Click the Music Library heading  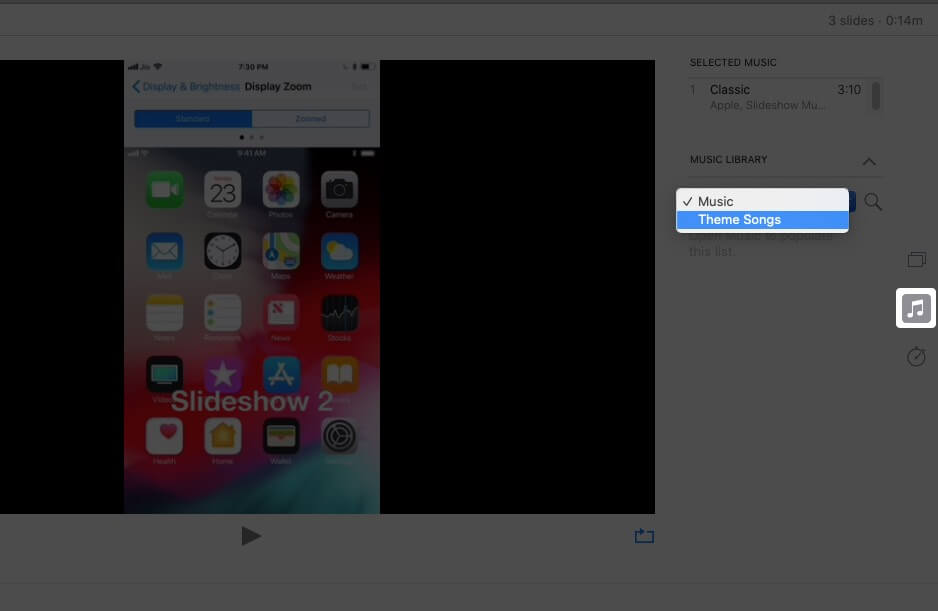(x=728, y=159)
